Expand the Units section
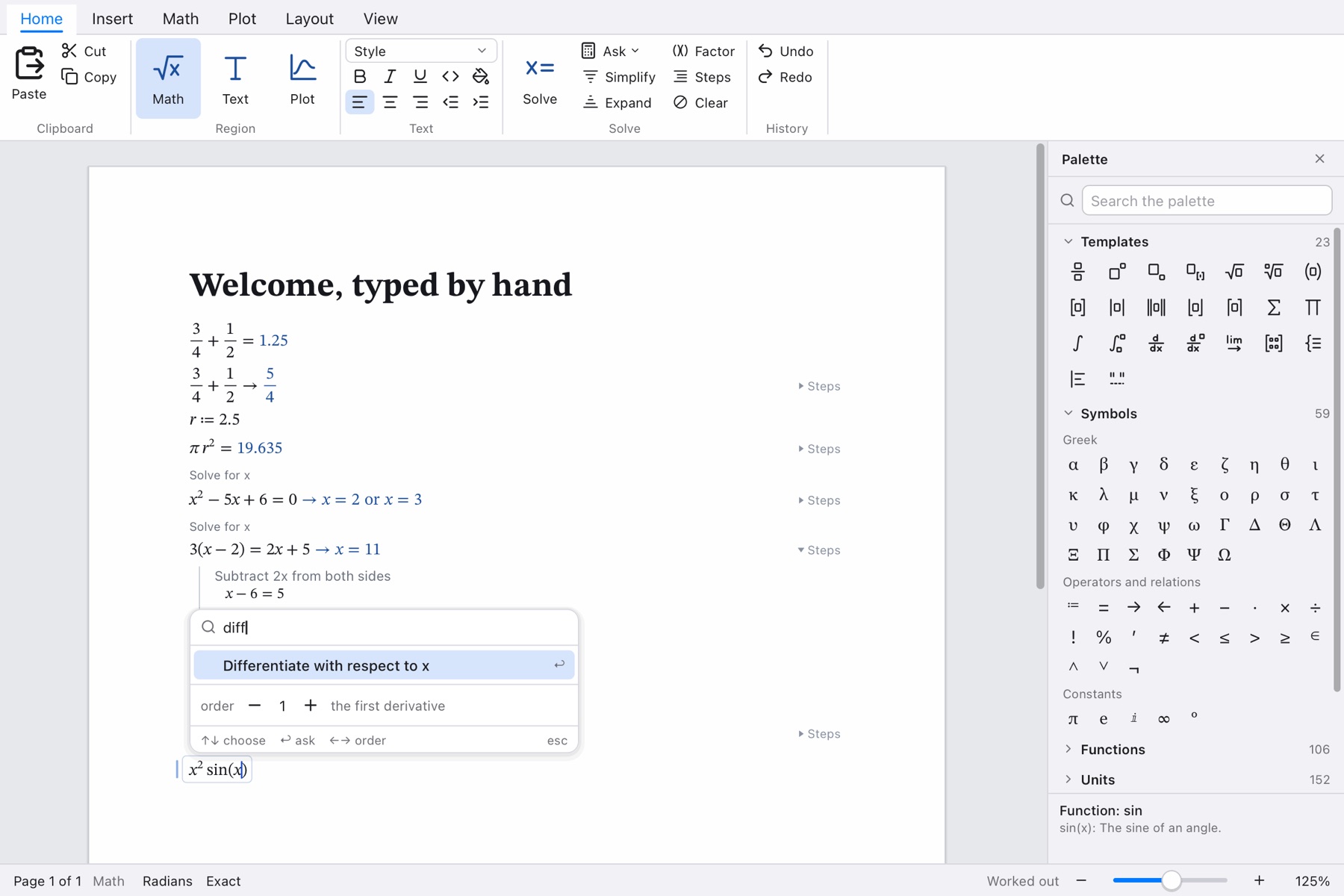 click(1068, 780)
